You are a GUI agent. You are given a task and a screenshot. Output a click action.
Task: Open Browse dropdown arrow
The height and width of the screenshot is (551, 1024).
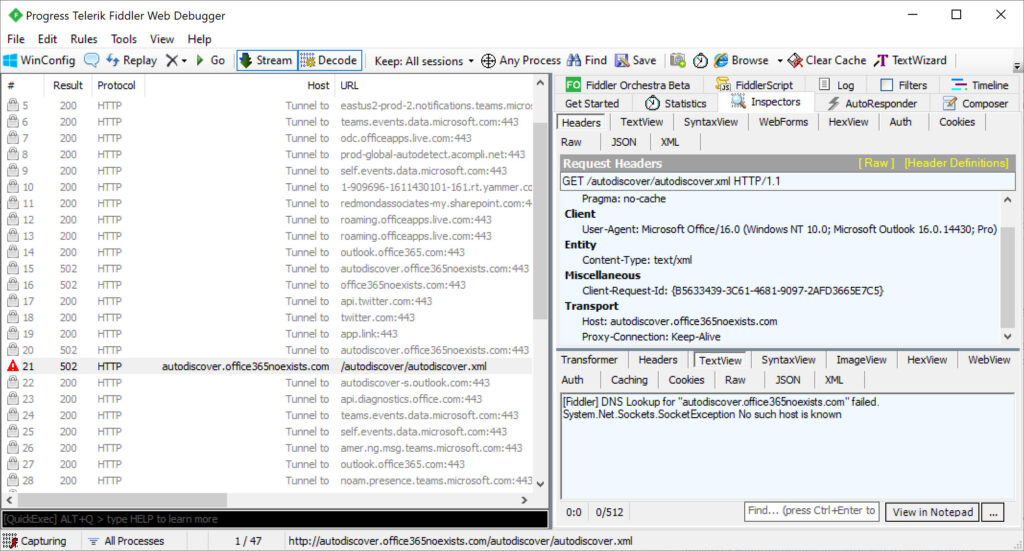[x=780, y=61]
